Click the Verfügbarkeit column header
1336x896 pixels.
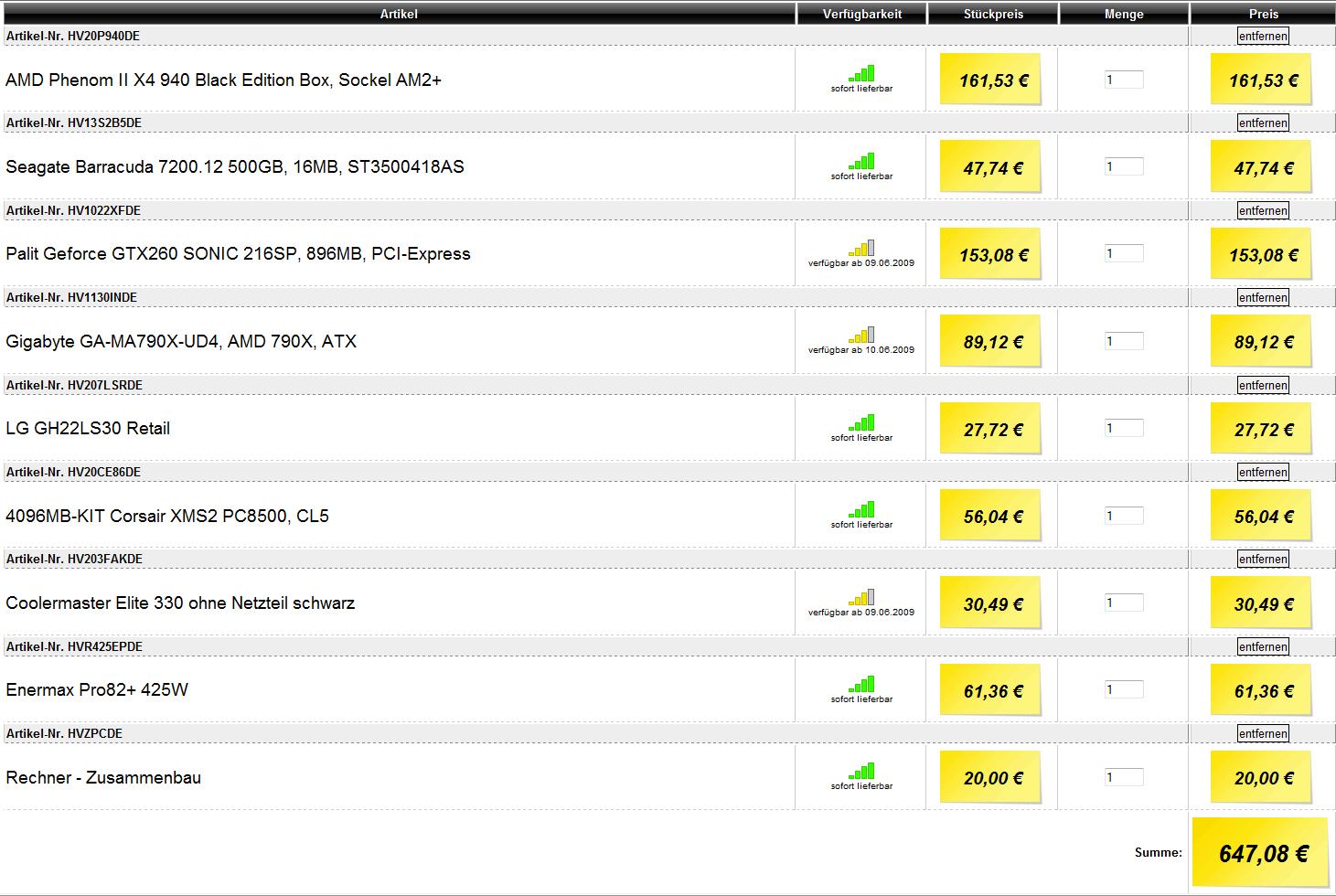tap(861, 14)
